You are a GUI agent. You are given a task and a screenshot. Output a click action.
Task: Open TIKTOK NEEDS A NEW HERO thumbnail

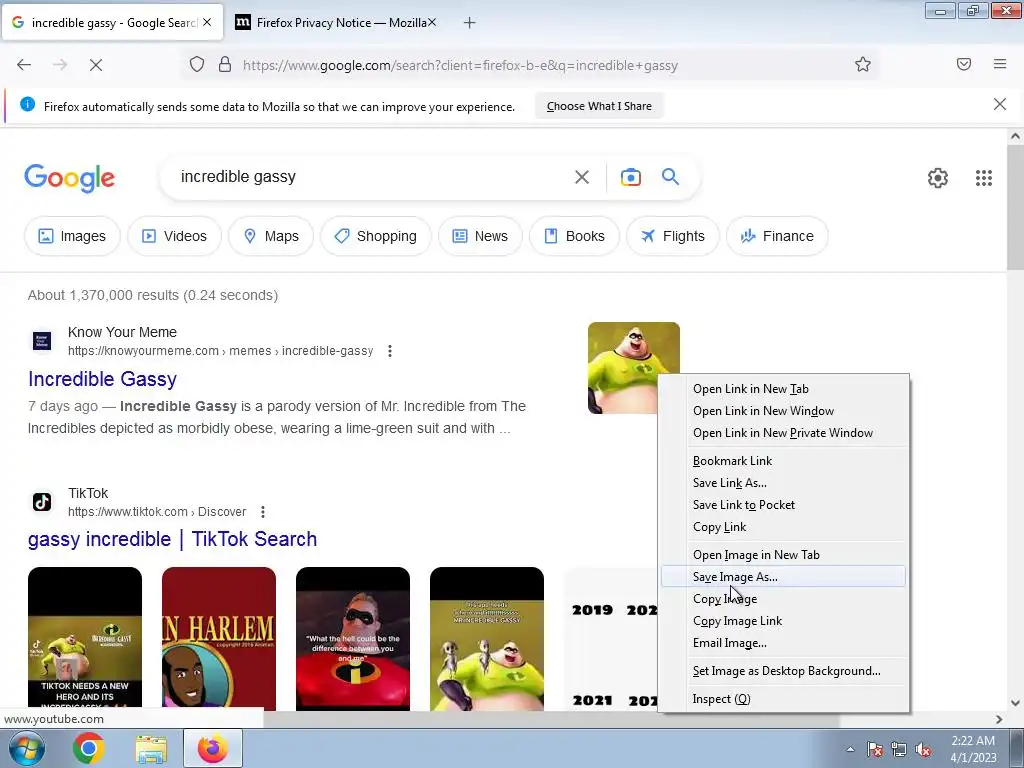point(85,639)
